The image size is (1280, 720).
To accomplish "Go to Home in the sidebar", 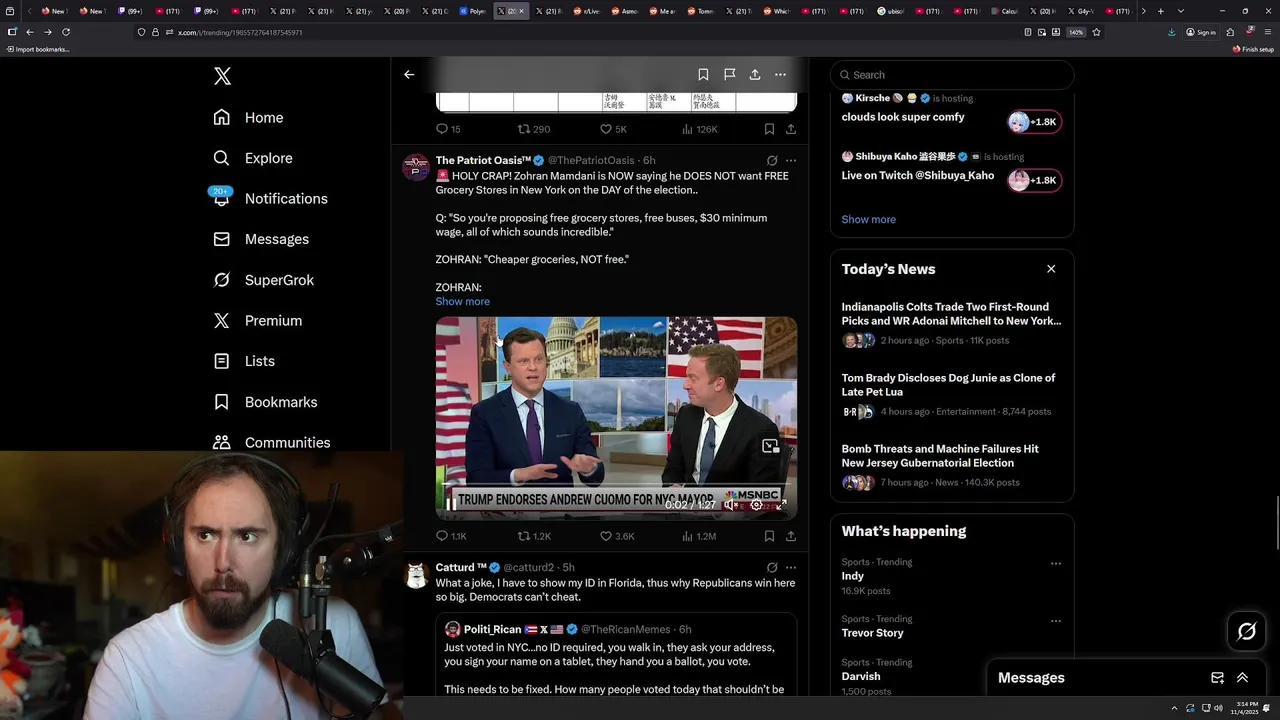I will coord(248,117).
